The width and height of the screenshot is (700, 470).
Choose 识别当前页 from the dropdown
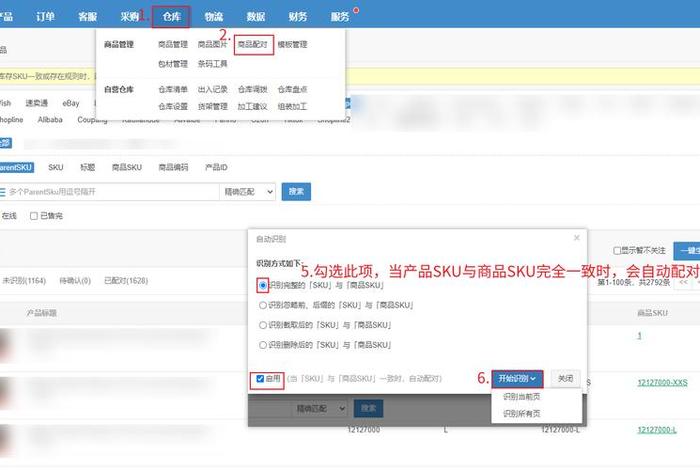pyautogui.click(x=521, y=397)
